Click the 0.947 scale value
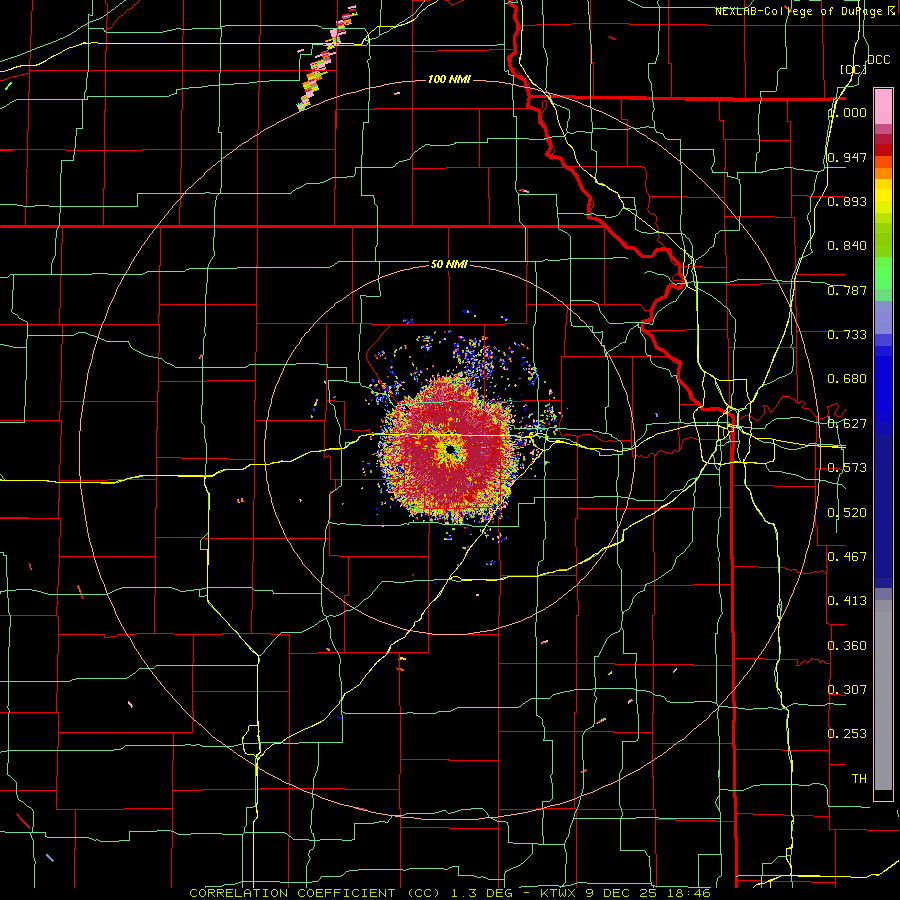 (847, 157)
